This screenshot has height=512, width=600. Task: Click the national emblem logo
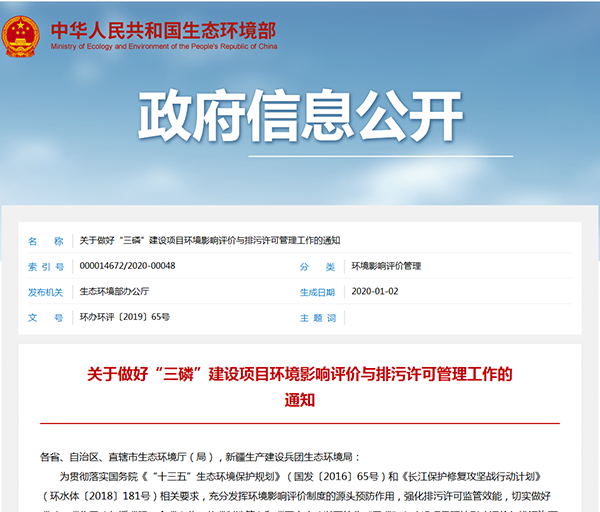[x=19, y=34]
